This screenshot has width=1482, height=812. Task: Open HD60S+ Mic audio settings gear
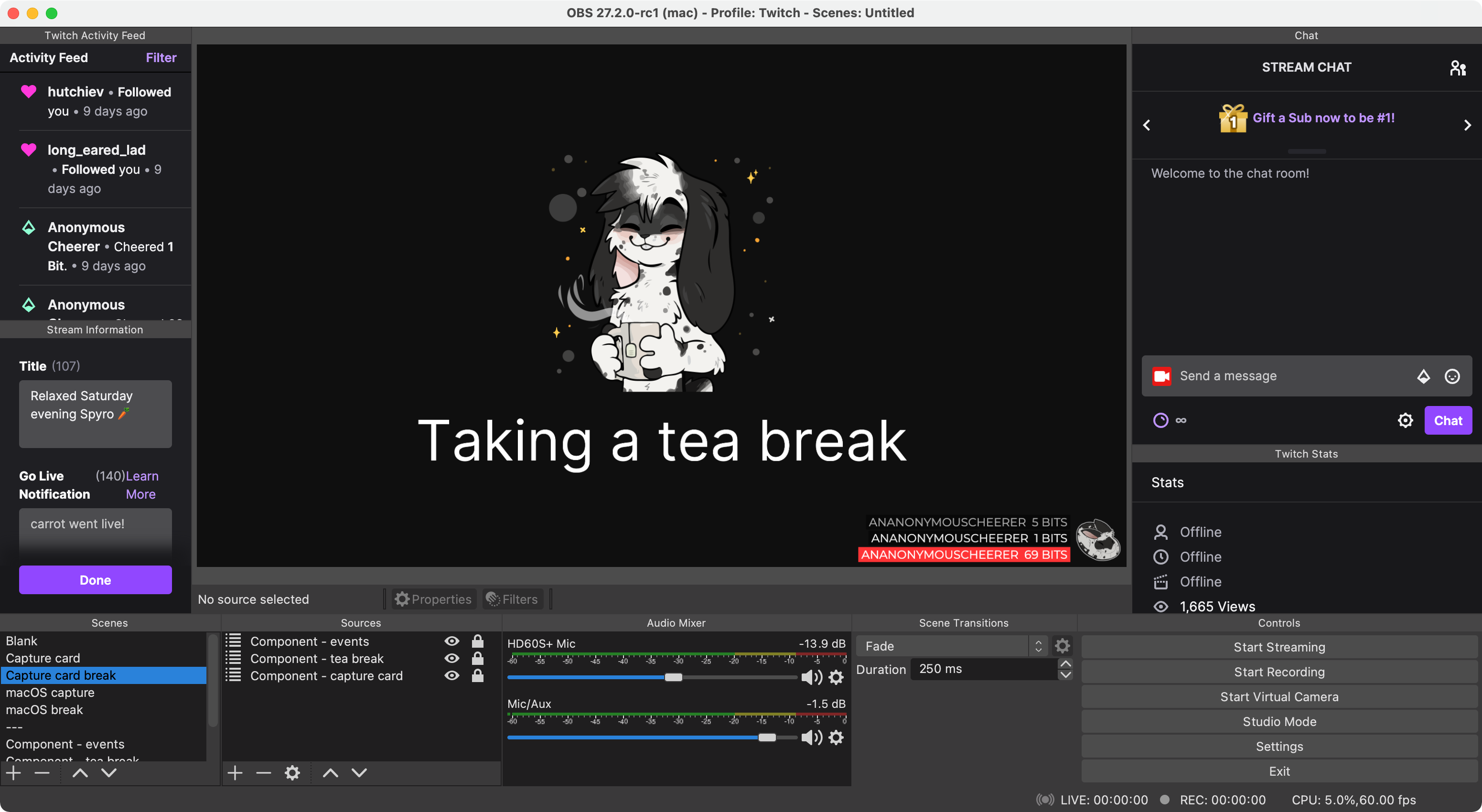[836, 677]
